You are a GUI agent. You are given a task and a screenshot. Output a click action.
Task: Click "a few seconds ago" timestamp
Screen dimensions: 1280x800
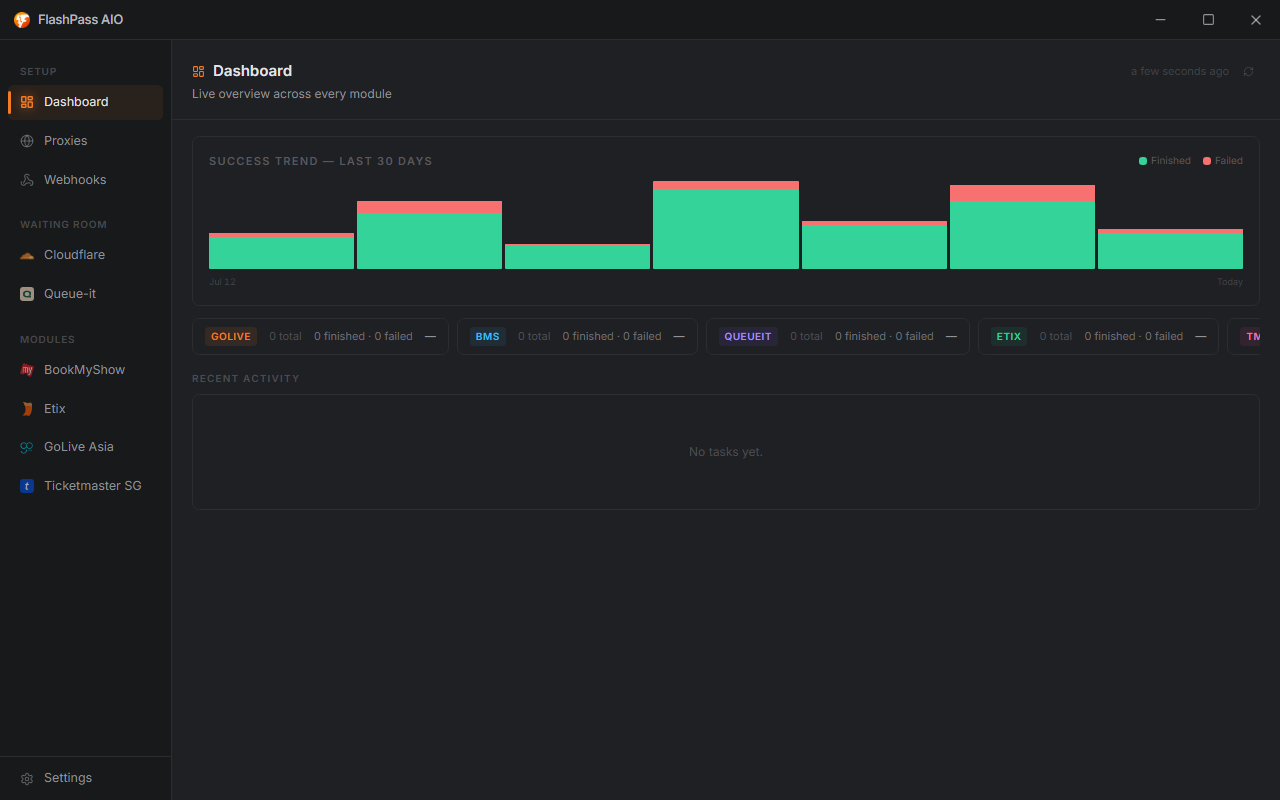click(1180, 72)
